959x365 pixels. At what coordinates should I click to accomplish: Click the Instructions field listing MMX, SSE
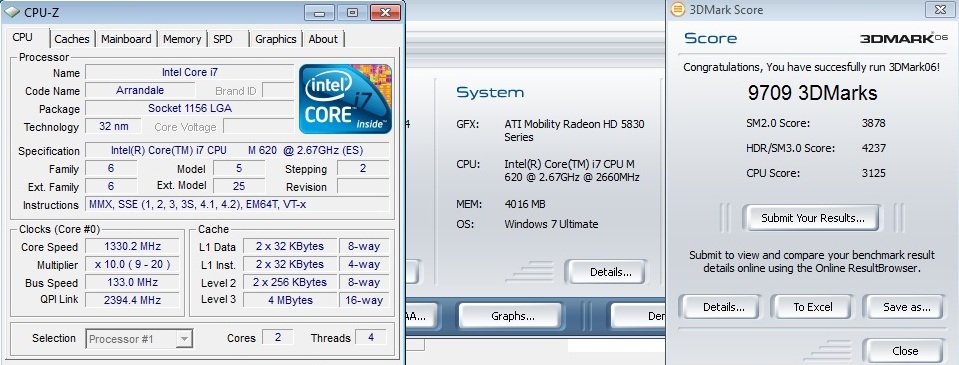click(x=237, y=204)
